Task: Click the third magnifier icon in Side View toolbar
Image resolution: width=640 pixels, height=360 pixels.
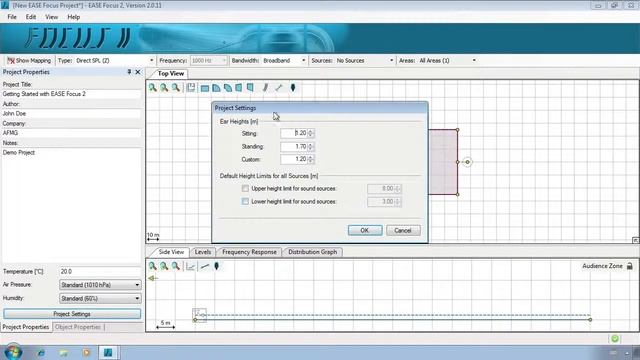Action: (x=176, y=266)
